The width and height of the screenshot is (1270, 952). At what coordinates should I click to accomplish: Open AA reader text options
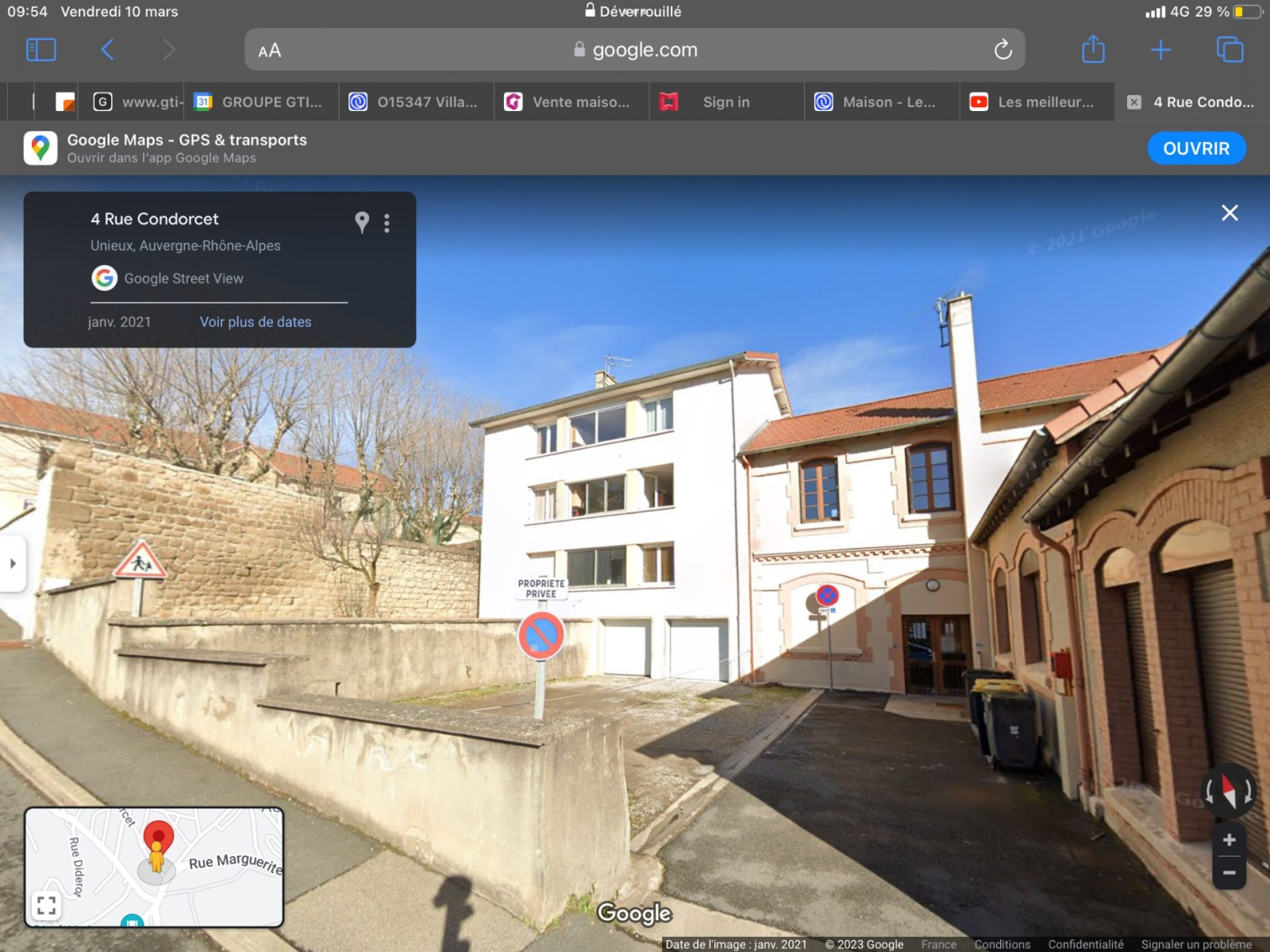[x=270, y=51]
